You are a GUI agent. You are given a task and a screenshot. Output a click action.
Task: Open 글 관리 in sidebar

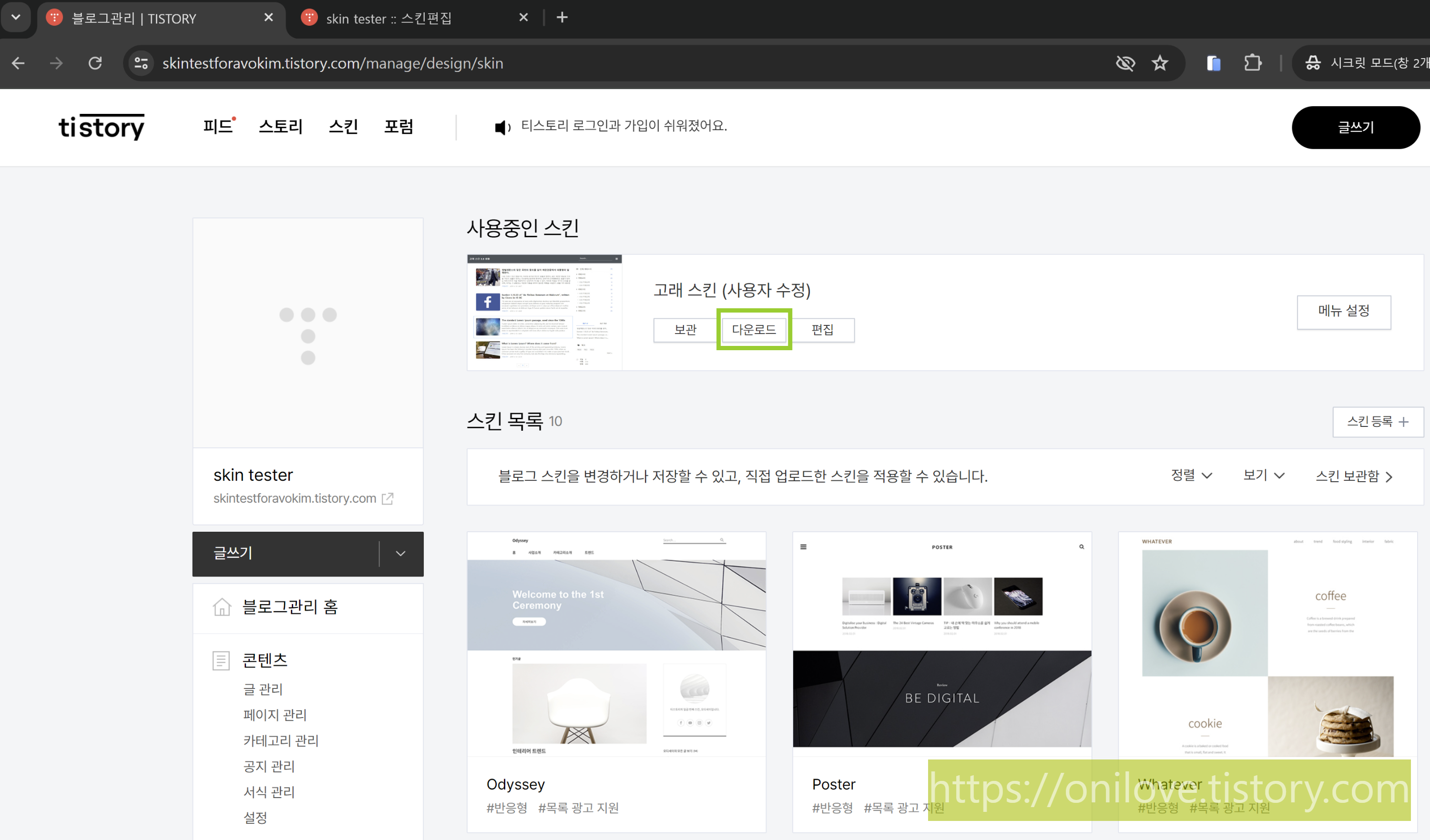(263, 689)
